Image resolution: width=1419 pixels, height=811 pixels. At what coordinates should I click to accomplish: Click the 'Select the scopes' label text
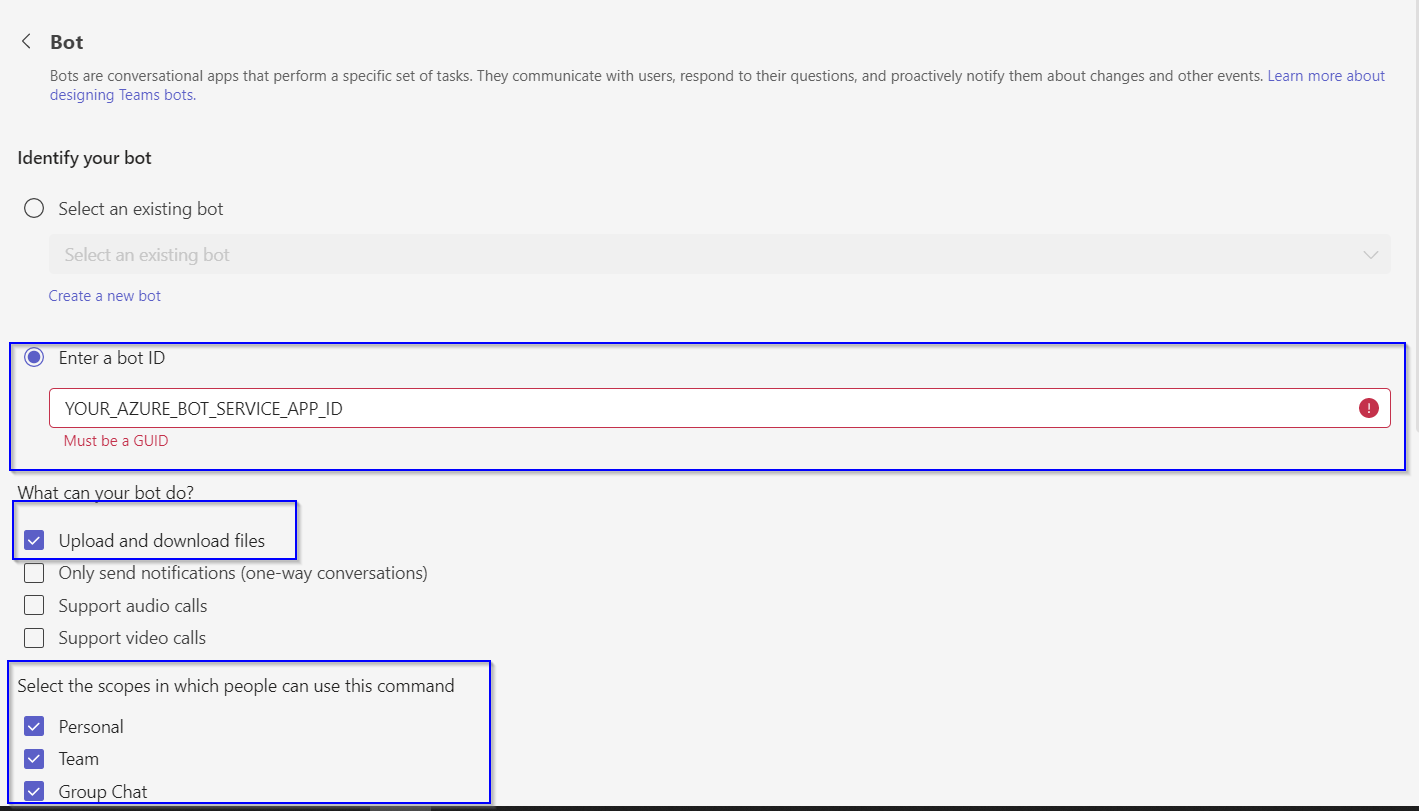click(236, 686)
